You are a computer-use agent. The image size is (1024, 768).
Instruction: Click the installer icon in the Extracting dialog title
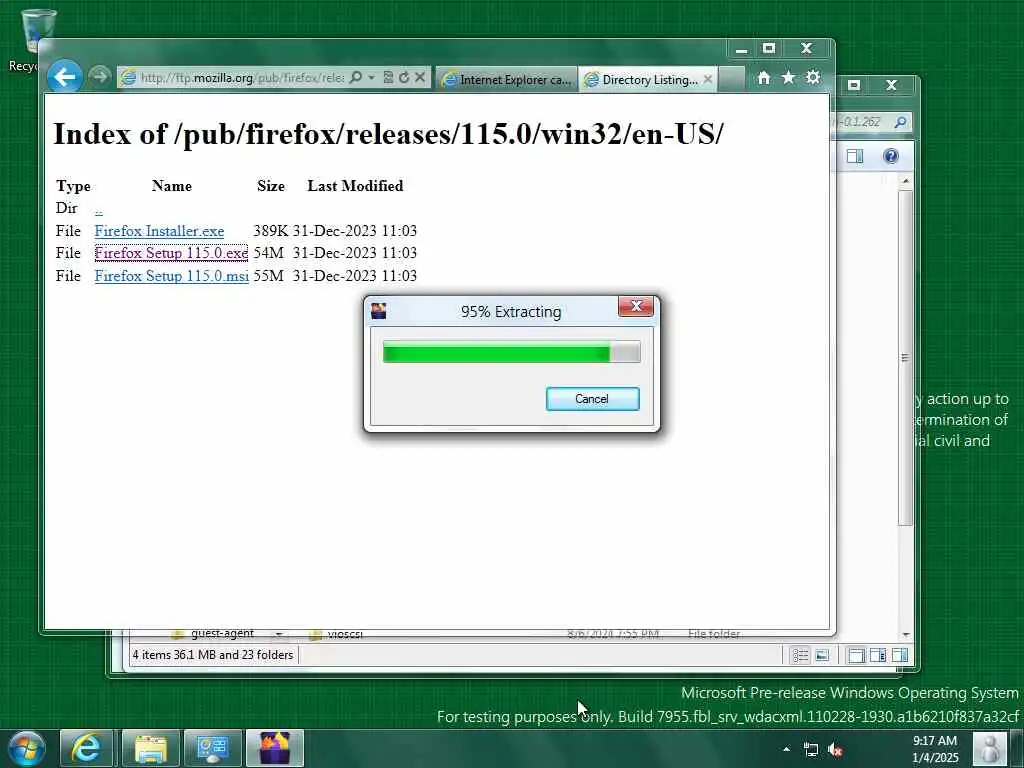(x=379, y=311)
